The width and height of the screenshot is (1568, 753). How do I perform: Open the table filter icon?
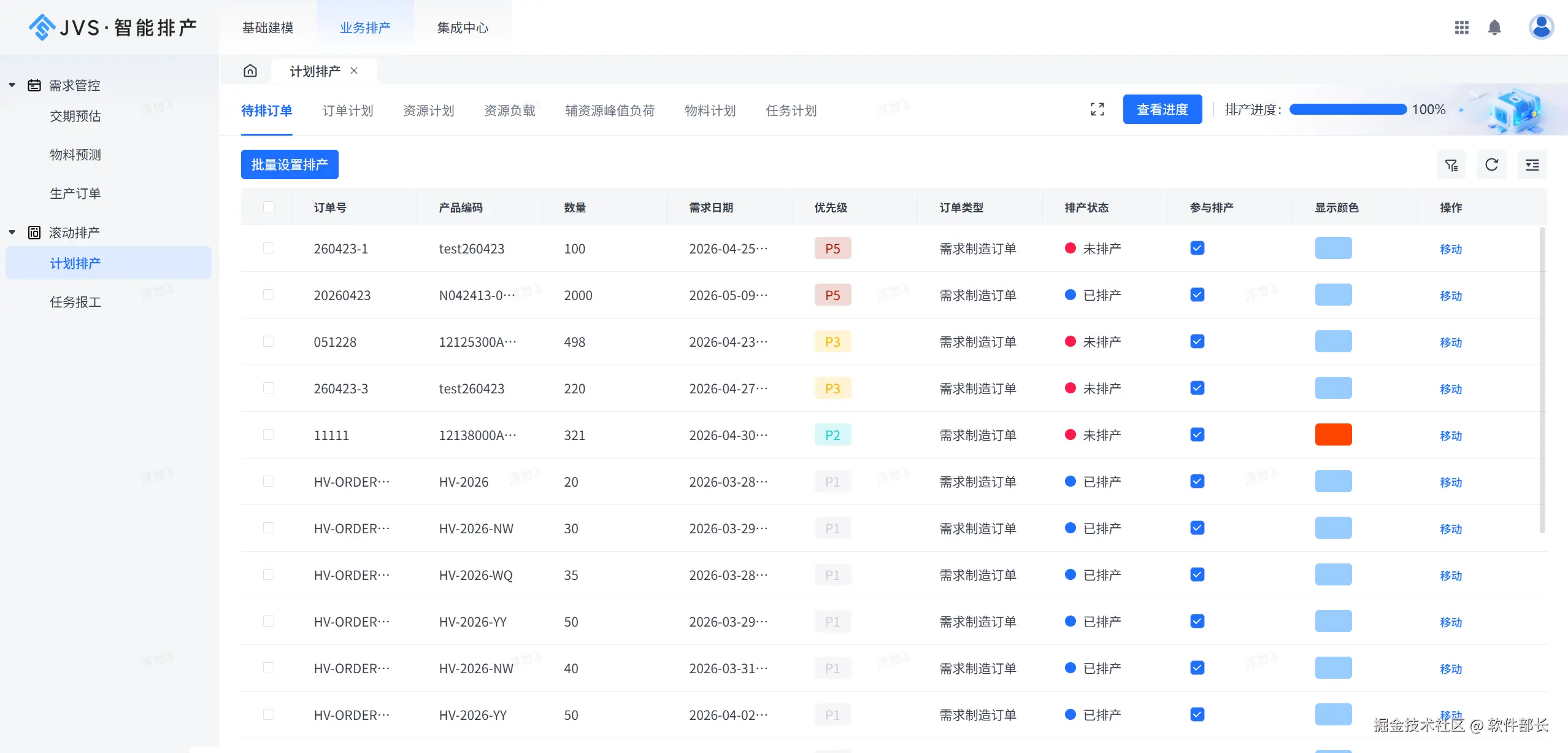pyautogui.click(x=1451, y=164)
